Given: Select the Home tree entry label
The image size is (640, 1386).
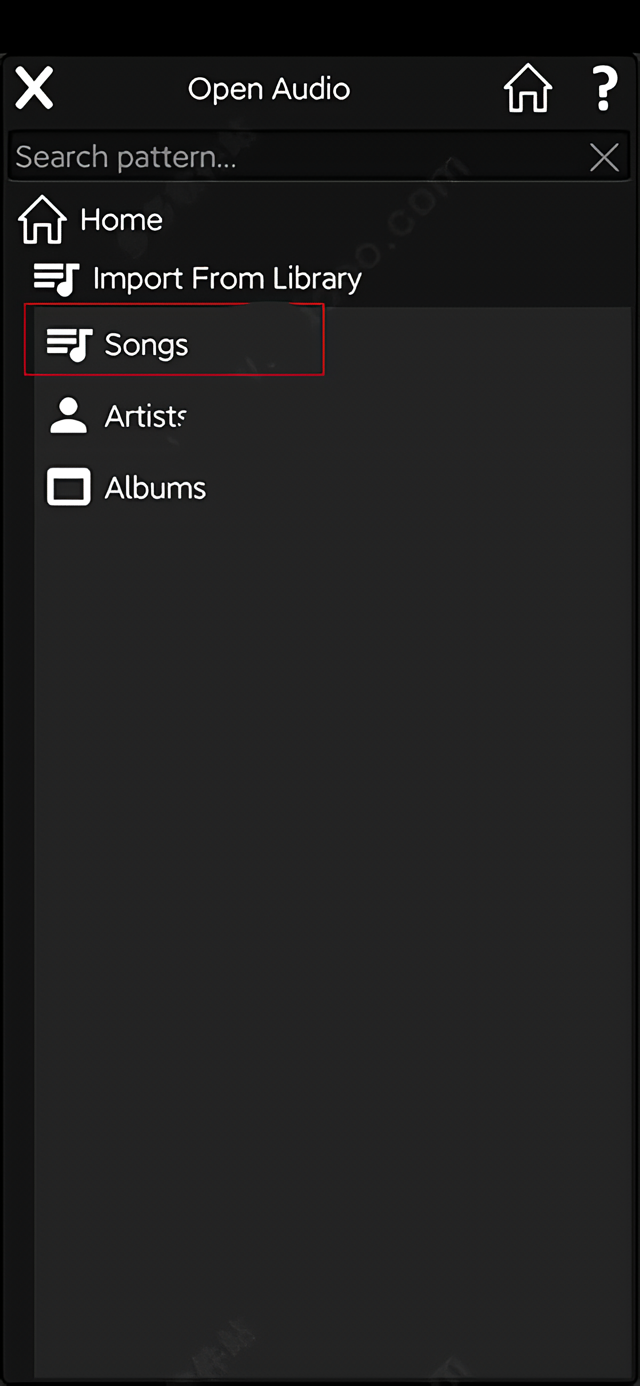Looking at the screenshot, I should (121, 220).
